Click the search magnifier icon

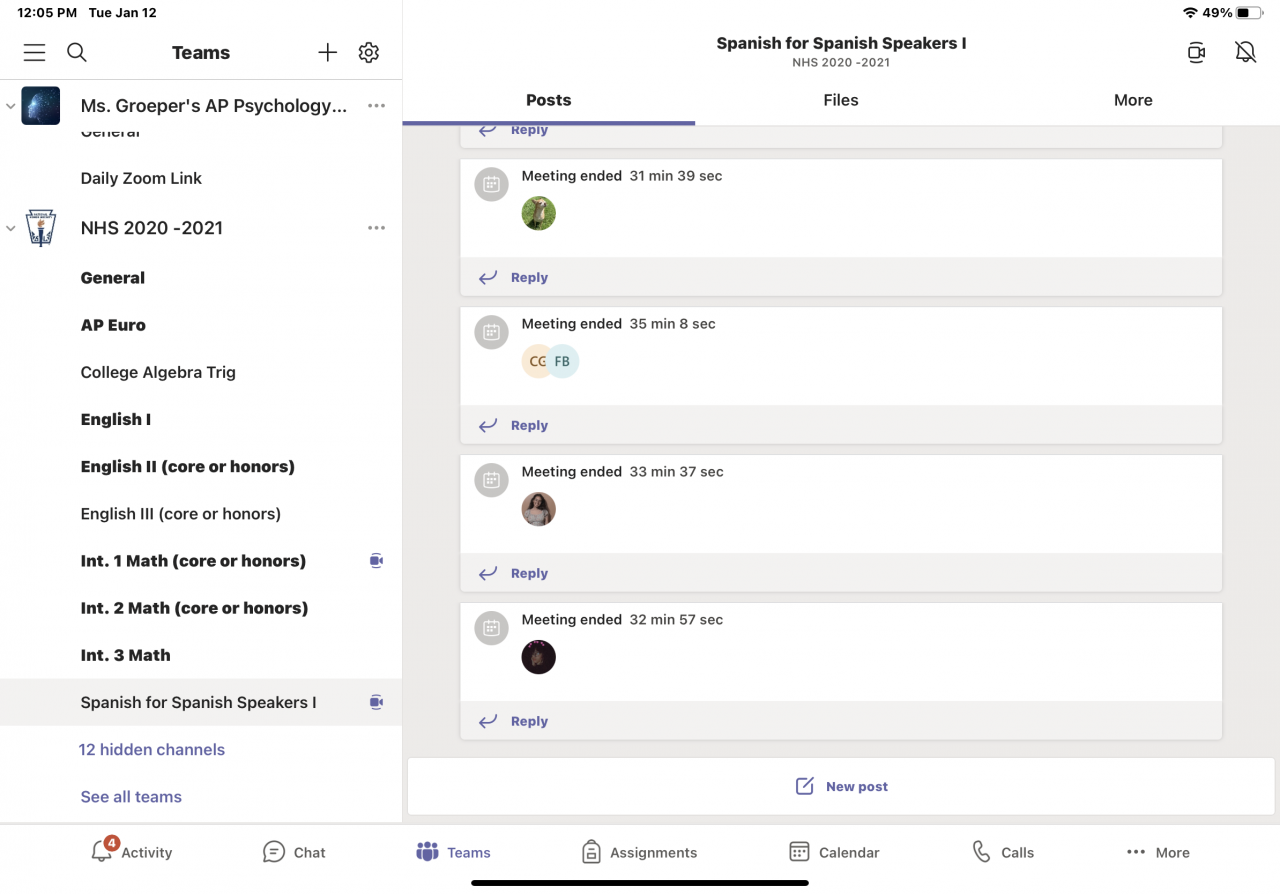pyautogui.click(x=77, y=53)
